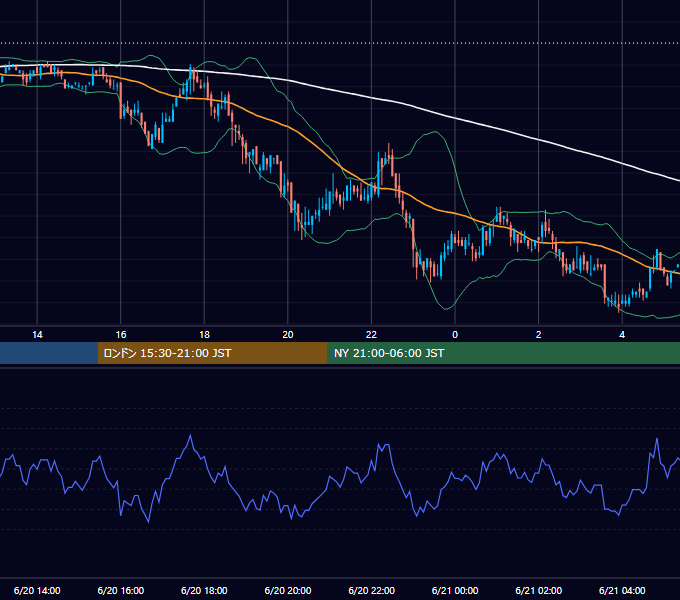Click the 0 hour label on price chart axis
680x600 pixels.
(455, 335)
